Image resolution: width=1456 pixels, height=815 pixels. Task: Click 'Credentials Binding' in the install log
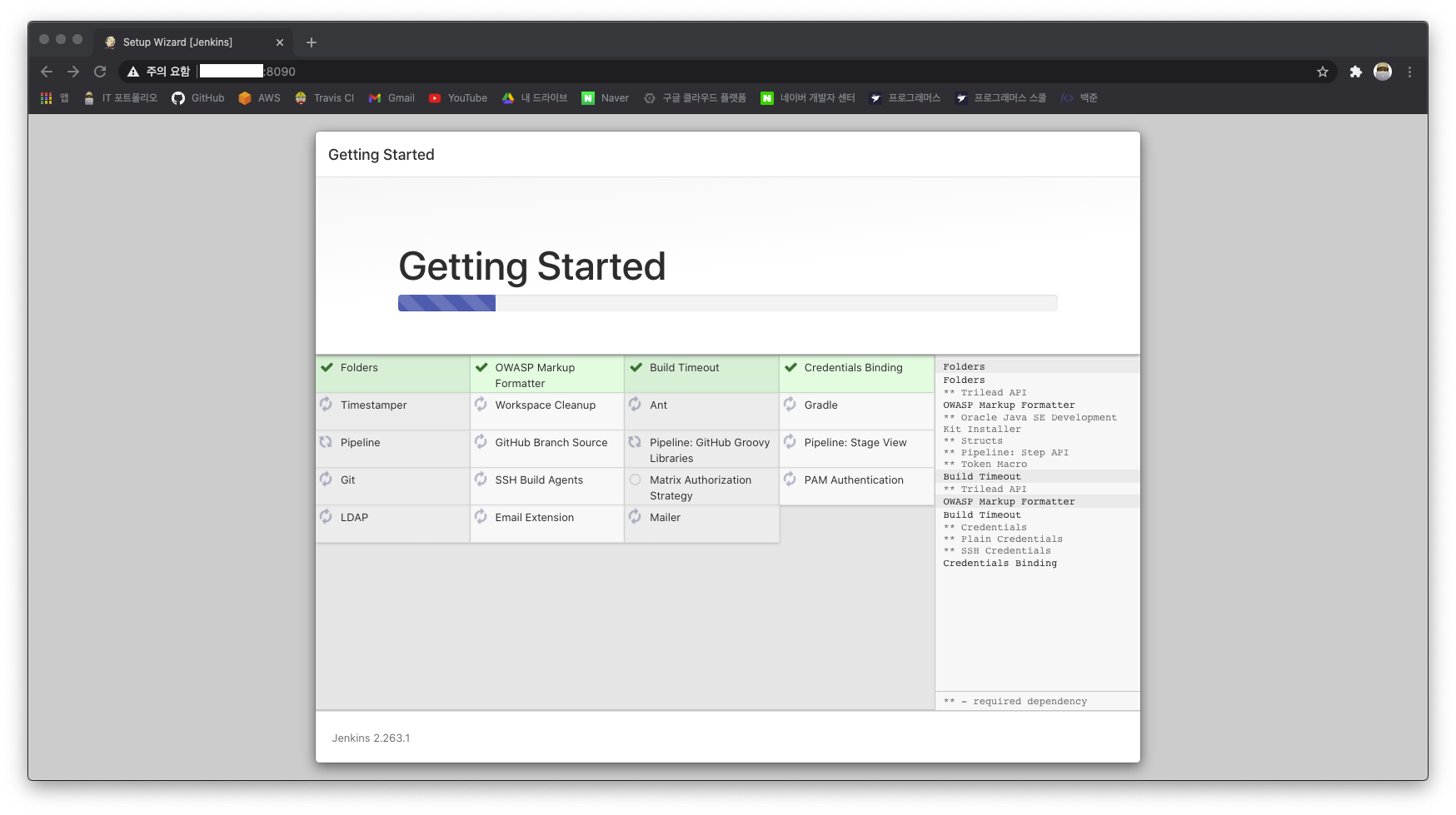point(1000,564)
